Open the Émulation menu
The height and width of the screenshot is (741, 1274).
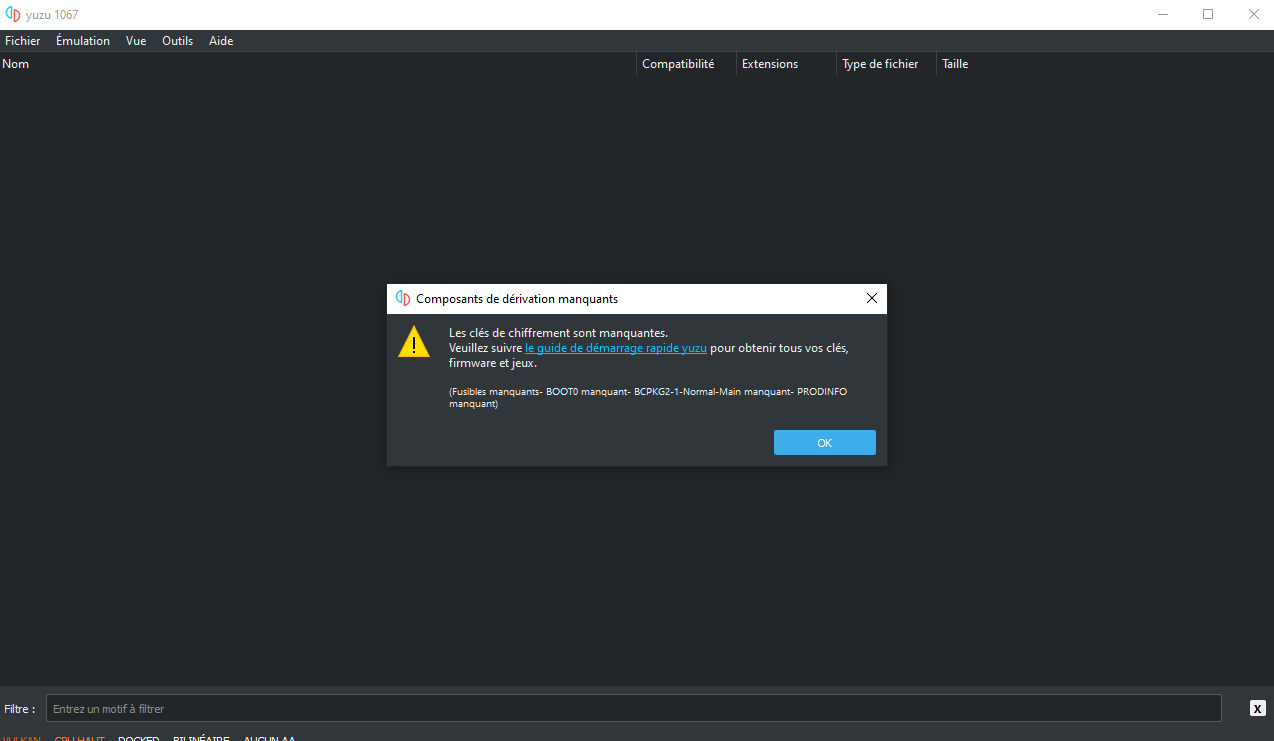point(83,41)
